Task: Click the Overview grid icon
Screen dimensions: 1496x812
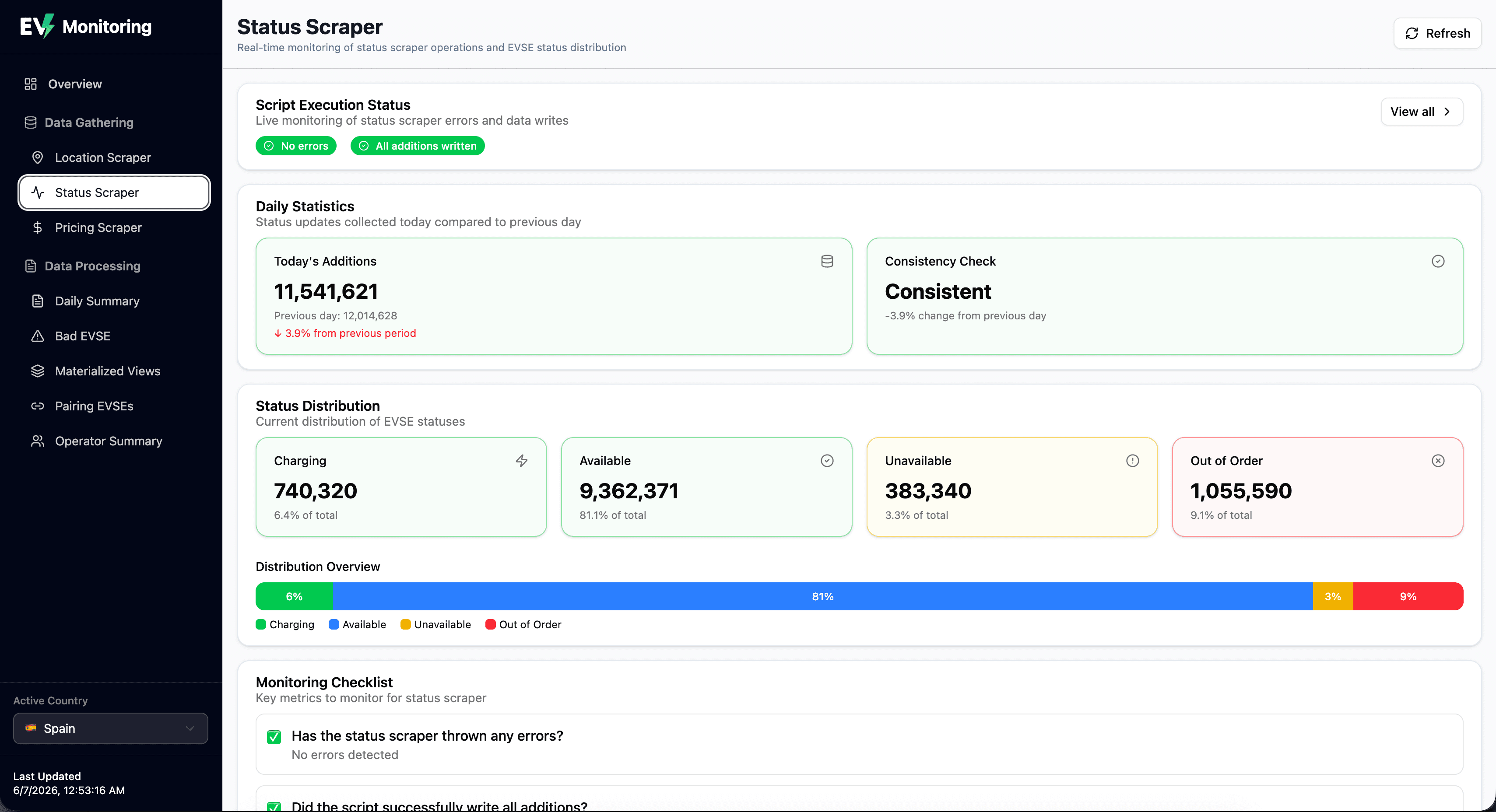Action: [x=31, y=84]
